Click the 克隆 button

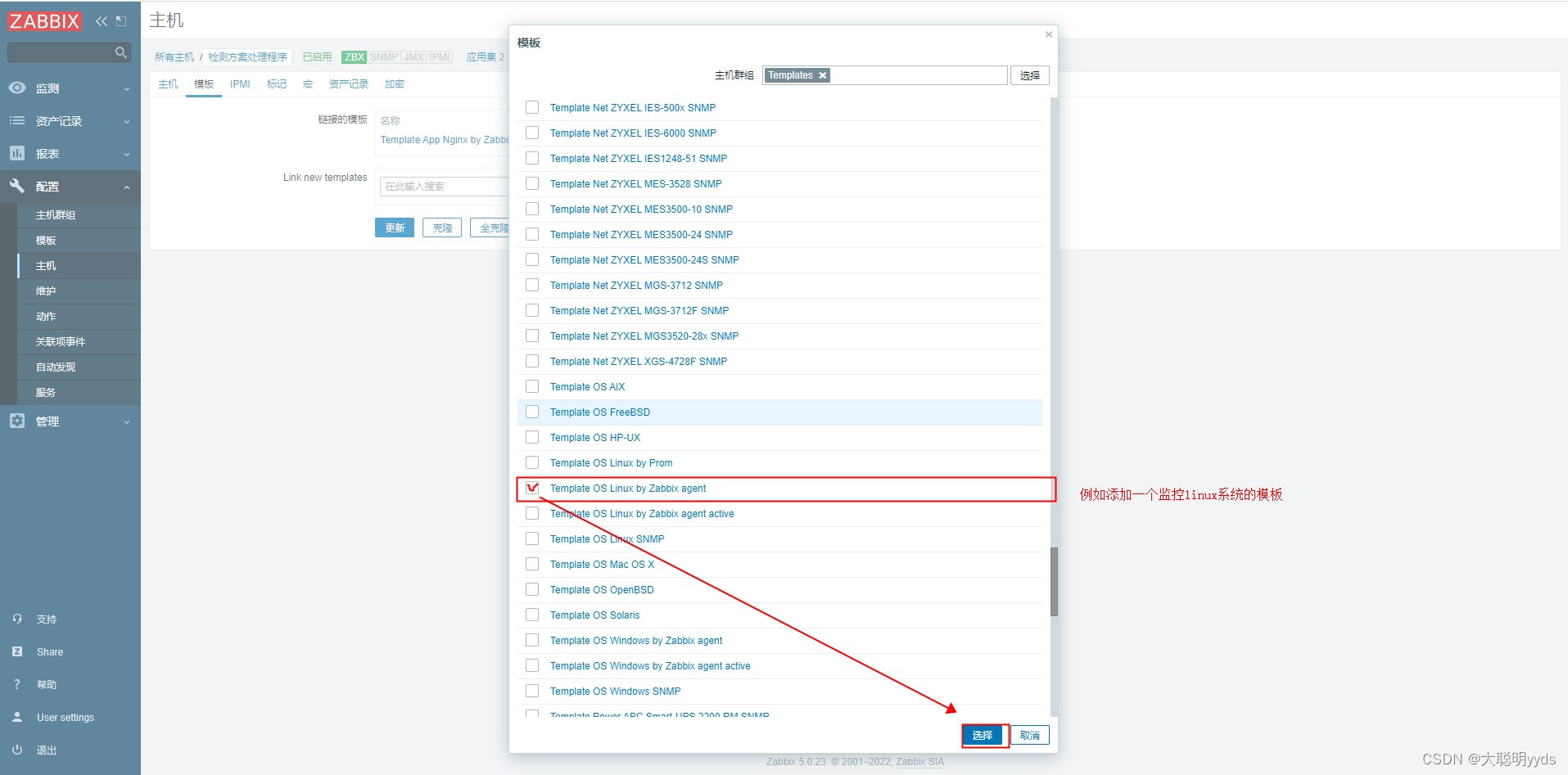(x=442, y=228)
